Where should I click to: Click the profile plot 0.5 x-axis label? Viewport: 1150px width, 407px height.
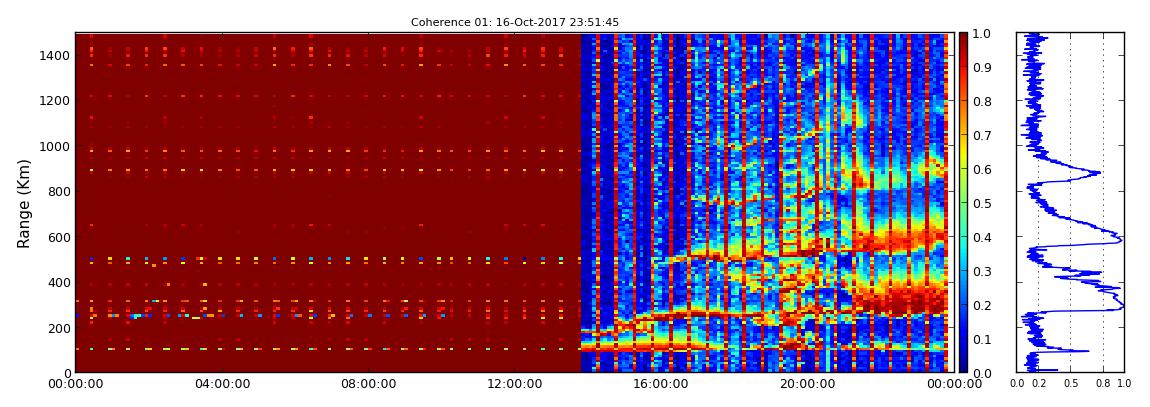(1071, 384)
